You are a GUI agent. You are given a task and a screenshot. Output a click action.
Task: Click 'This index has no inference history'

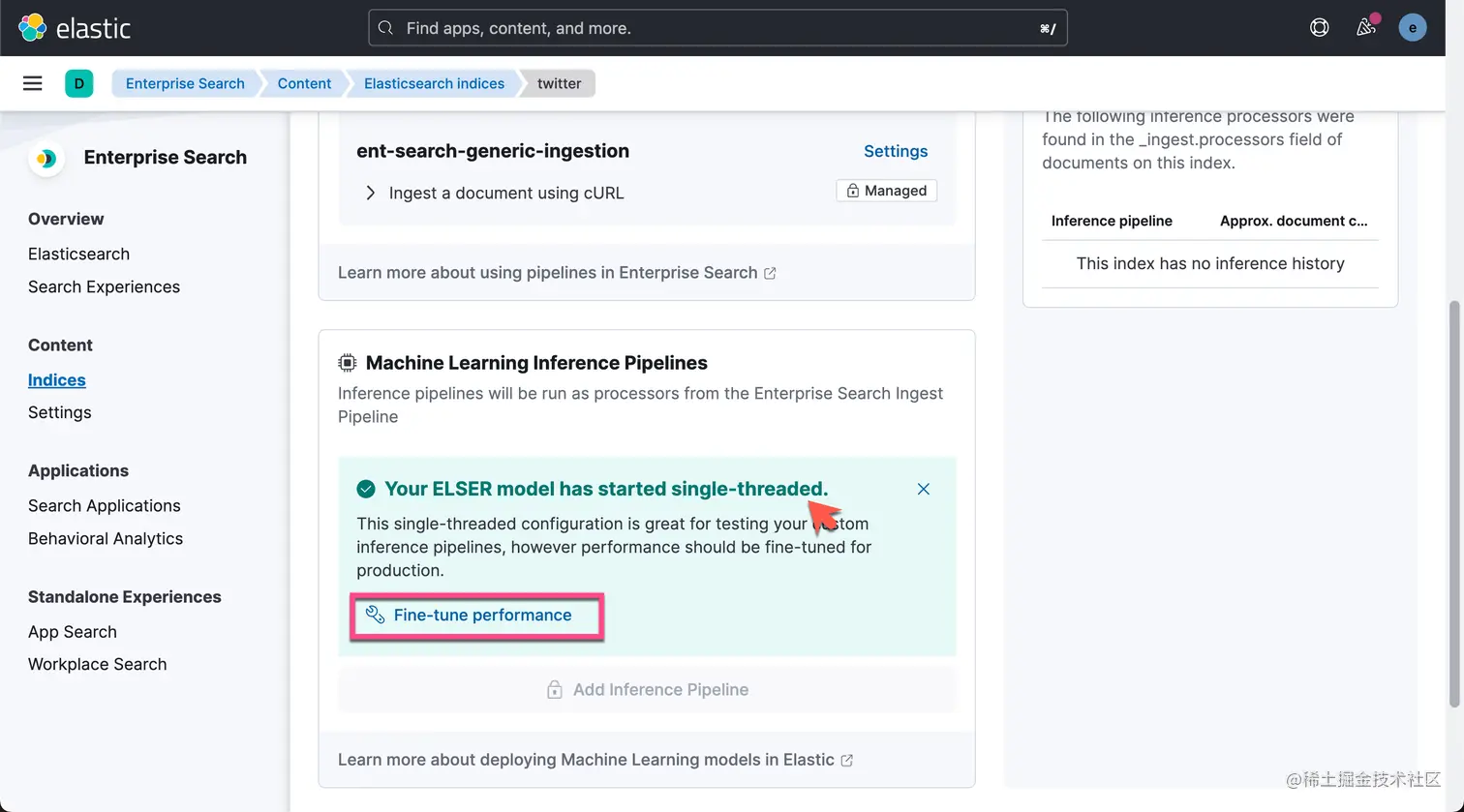1210,263
